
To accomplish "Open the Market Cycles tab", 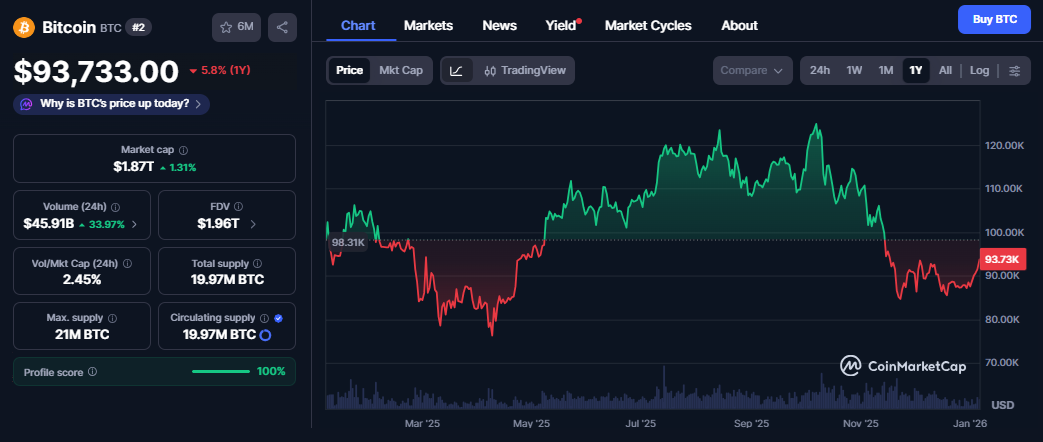I will 648,25.
